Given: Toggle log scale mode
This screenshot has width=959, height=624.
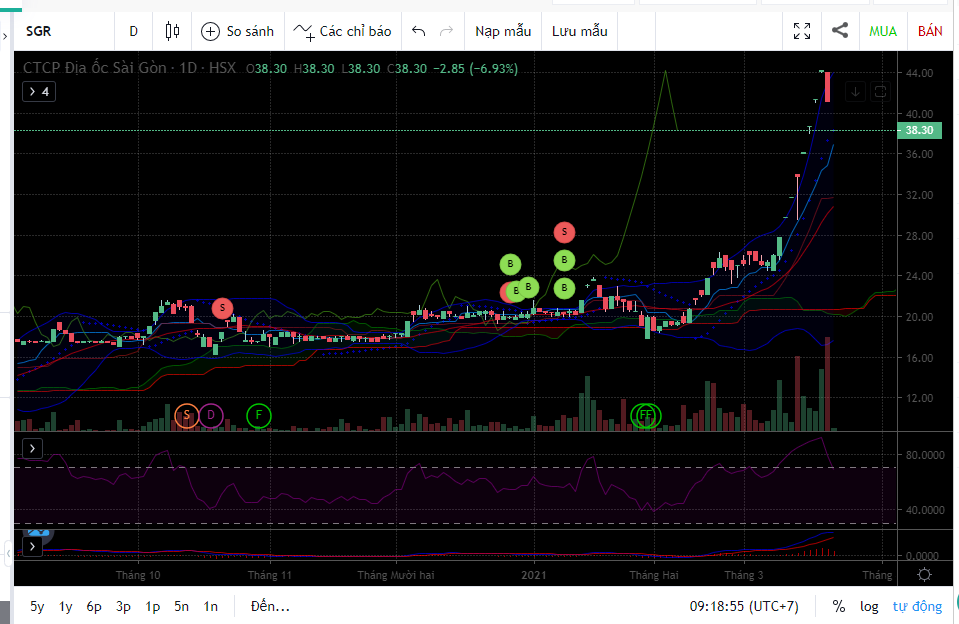Looking at the screenshot, I should click(869, 606).
